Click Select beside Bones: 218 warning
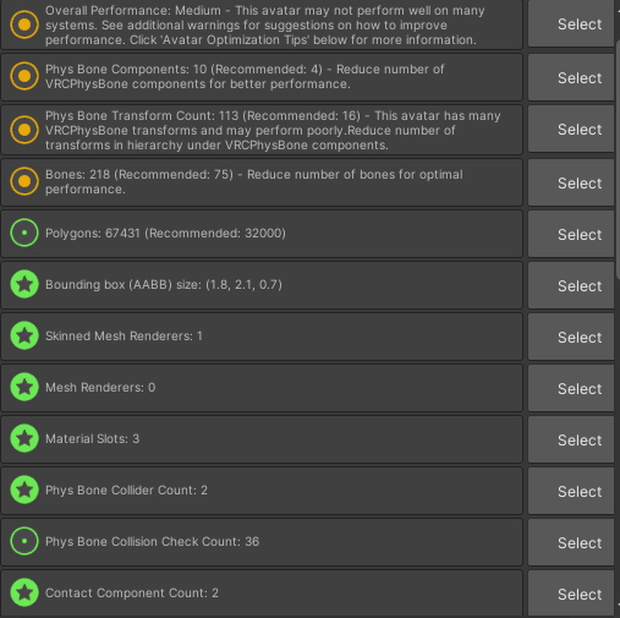Screen dimensions: 620x618 571,183
